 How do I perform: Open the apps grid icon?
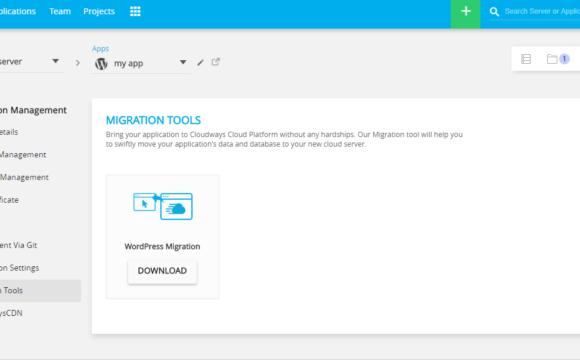click(x=135, y=11)
